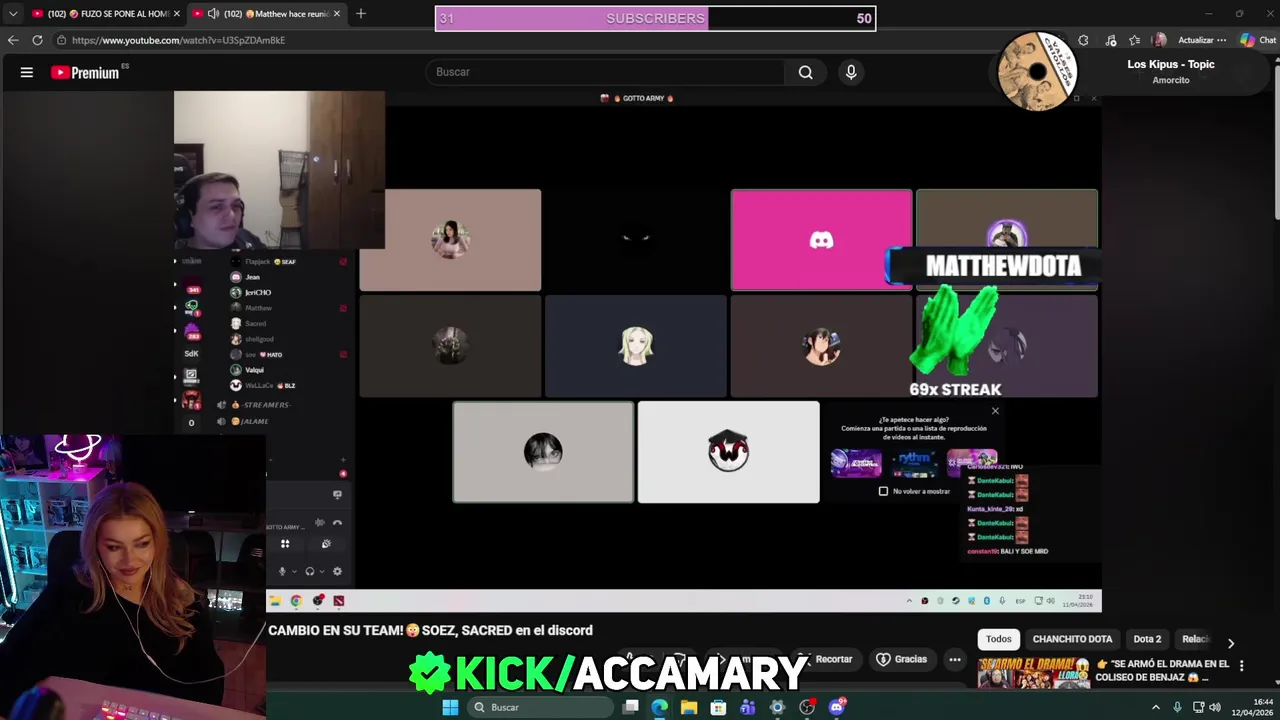Open the SE ARMÓ EL DRAMA recommended thumbnail

point(1033,673)
